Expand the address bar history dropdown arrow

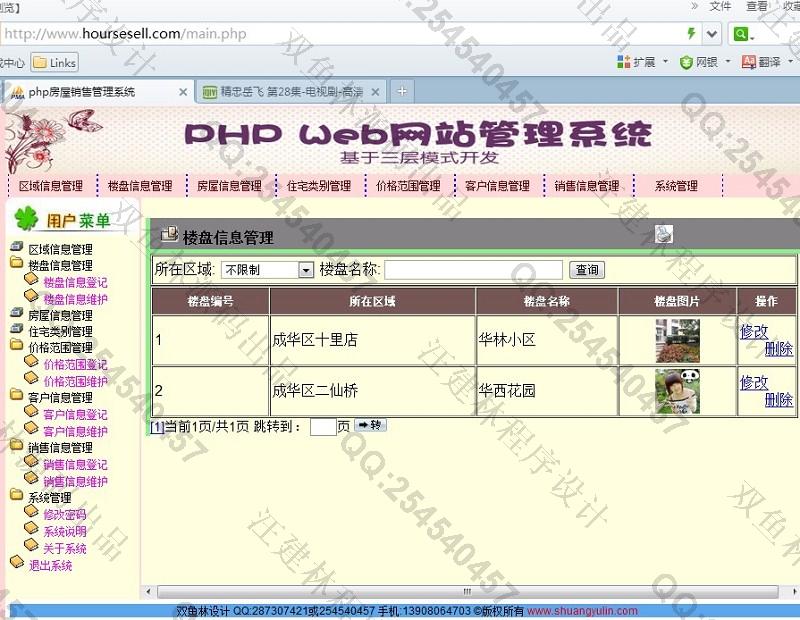click(x=712, y=34)
